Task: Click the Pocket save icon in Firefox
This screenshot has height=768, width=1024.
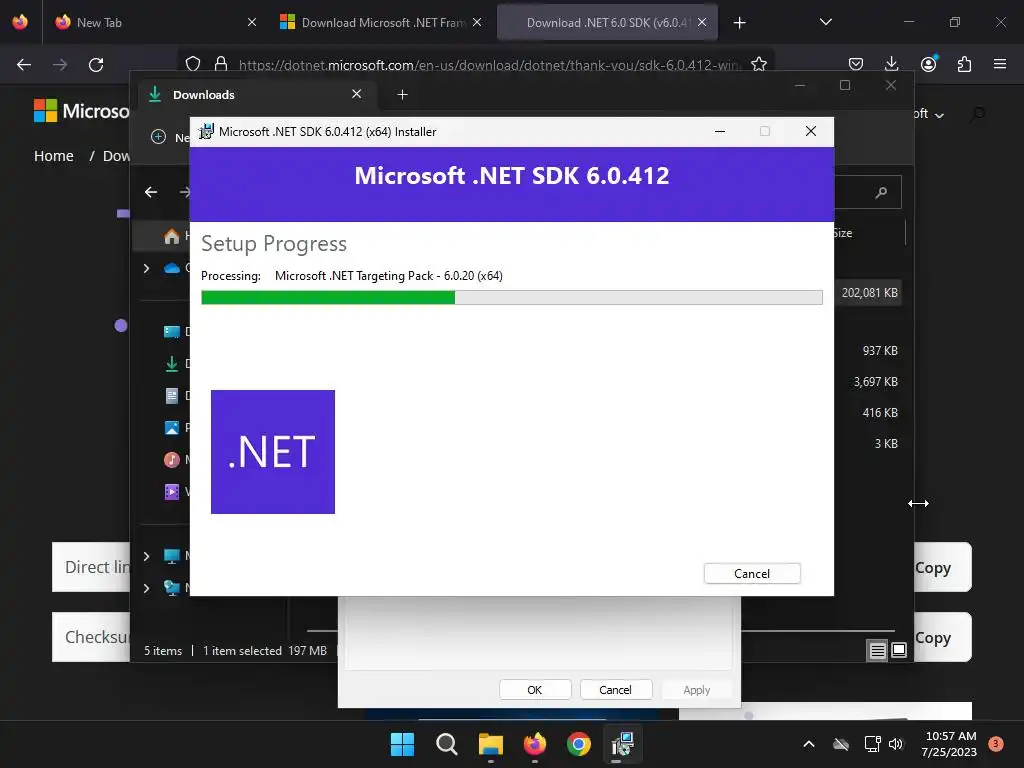Action: tap(856, 64)
